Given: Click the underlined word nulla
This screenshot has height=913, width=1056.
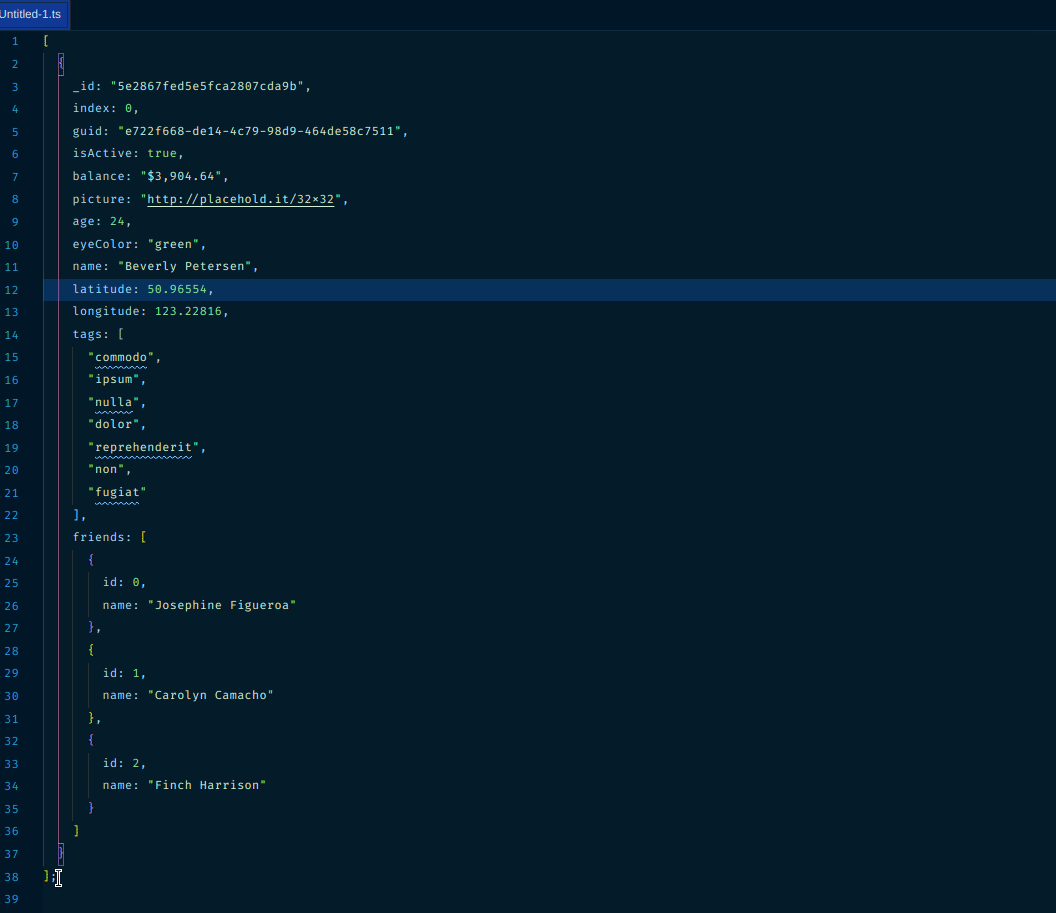Looking at the screenshot, I should (114, 402).
